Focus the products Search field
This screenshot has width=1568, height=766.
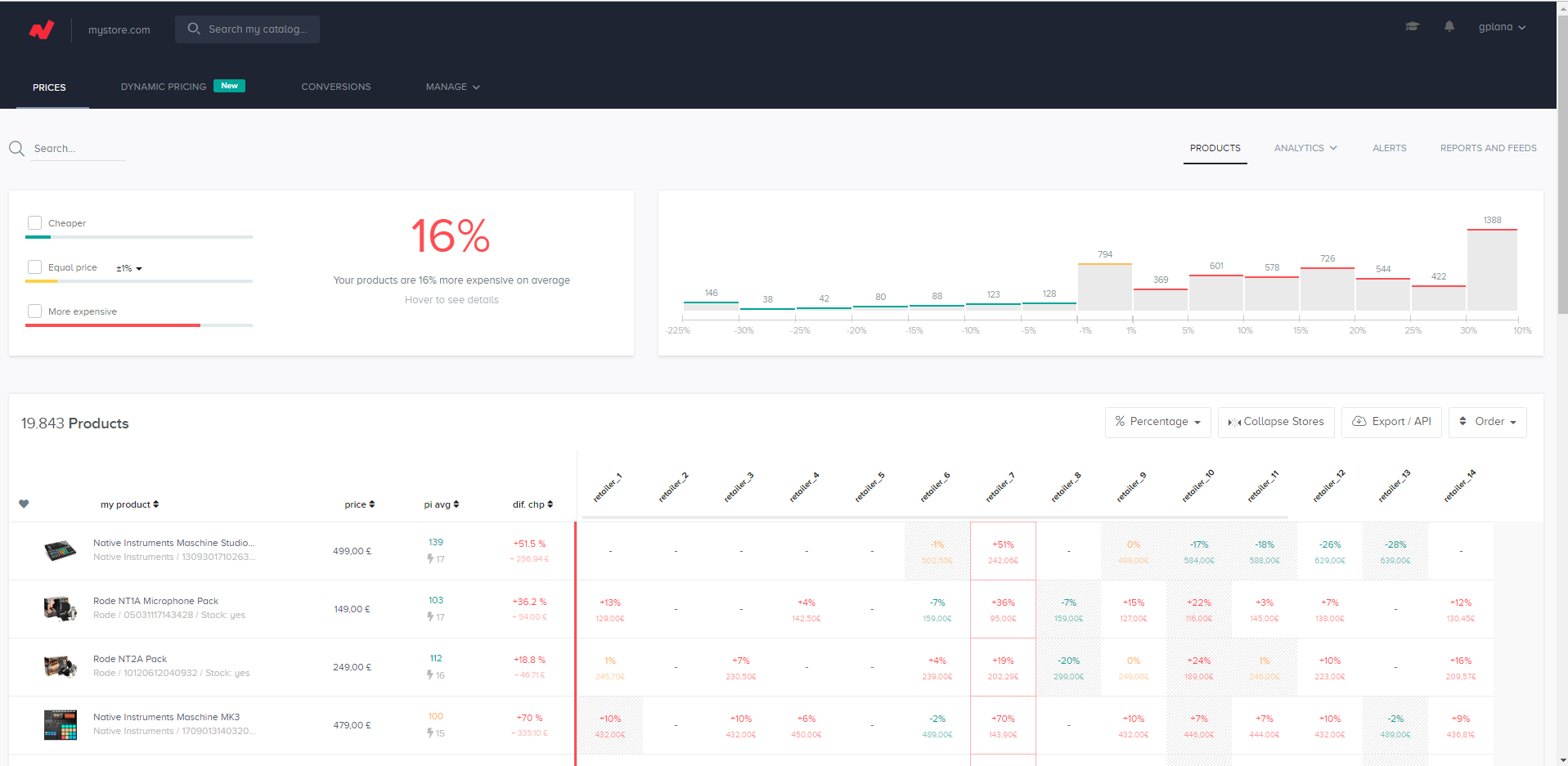(x=79, y=149)
